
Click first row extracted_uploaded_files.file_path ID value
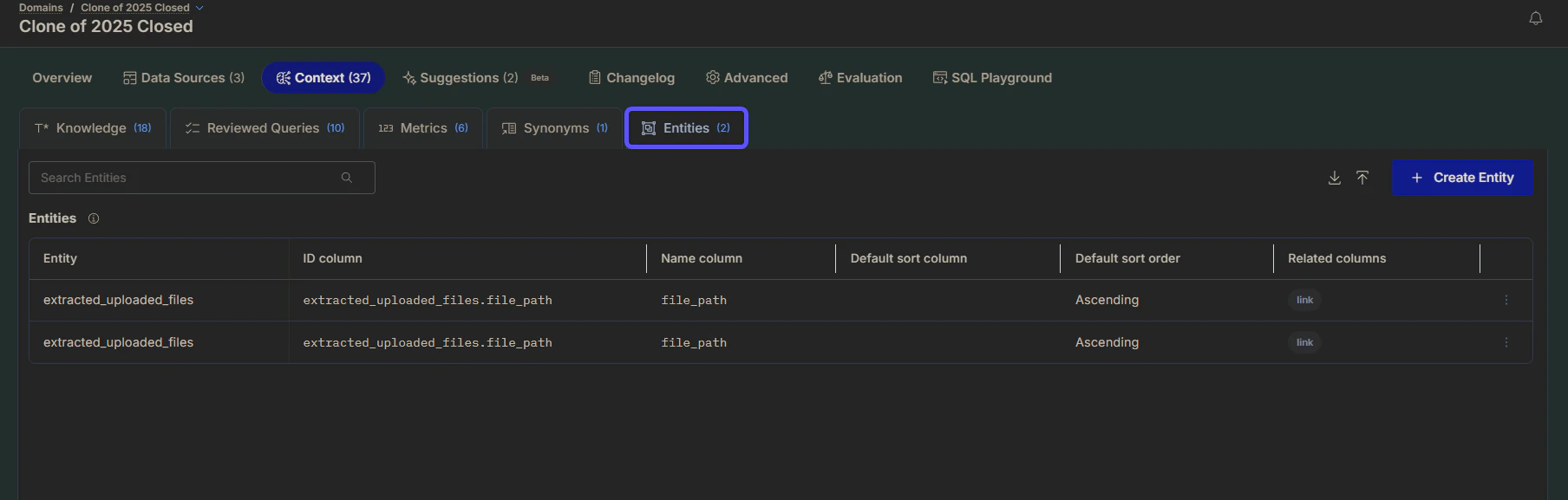pos(428,300)
